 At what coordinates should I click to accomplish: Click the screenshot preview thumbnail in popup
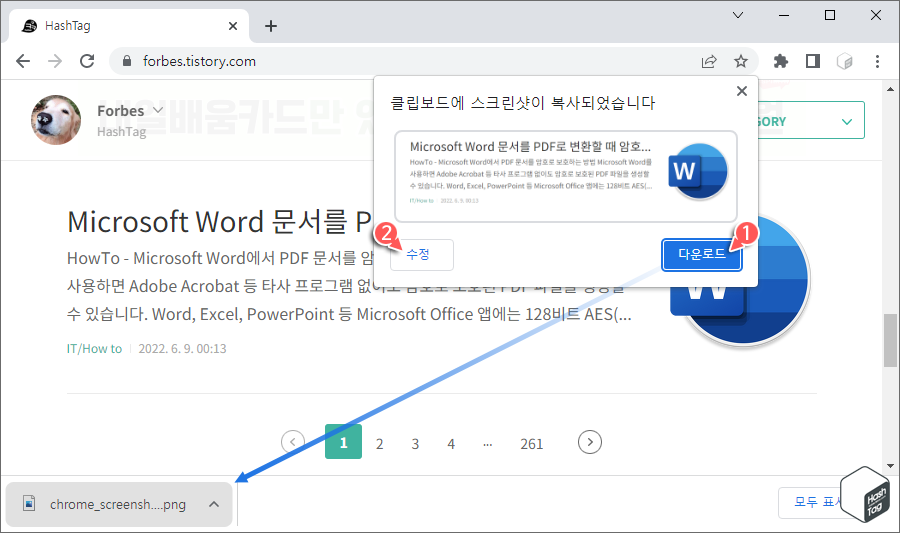(x=565, y=176)
